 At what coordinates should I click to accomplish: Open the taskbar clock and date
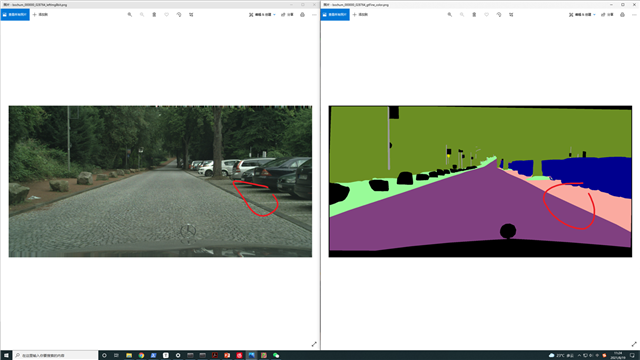pos(618,356)
